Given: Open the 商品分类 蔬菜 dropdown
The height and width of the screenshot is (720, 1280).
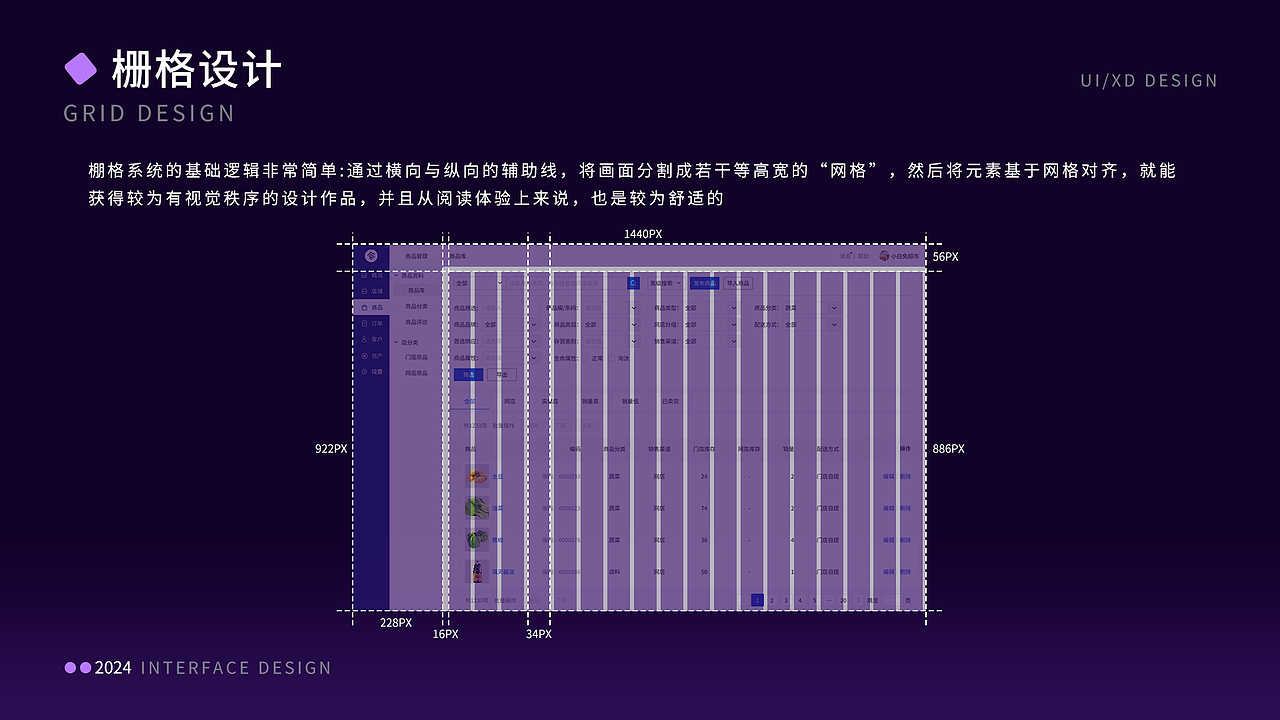Looking at the screenshot, I should [x=811, y=308].
